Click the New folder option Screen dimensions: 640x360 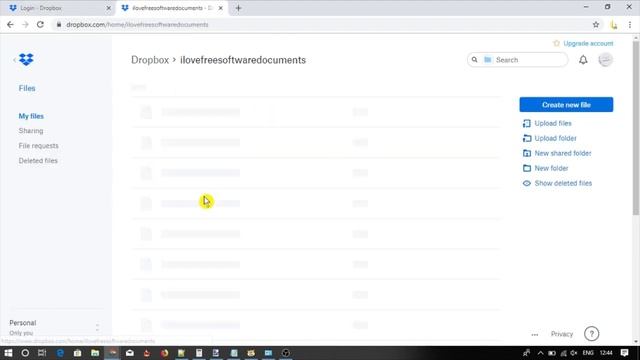551,168
